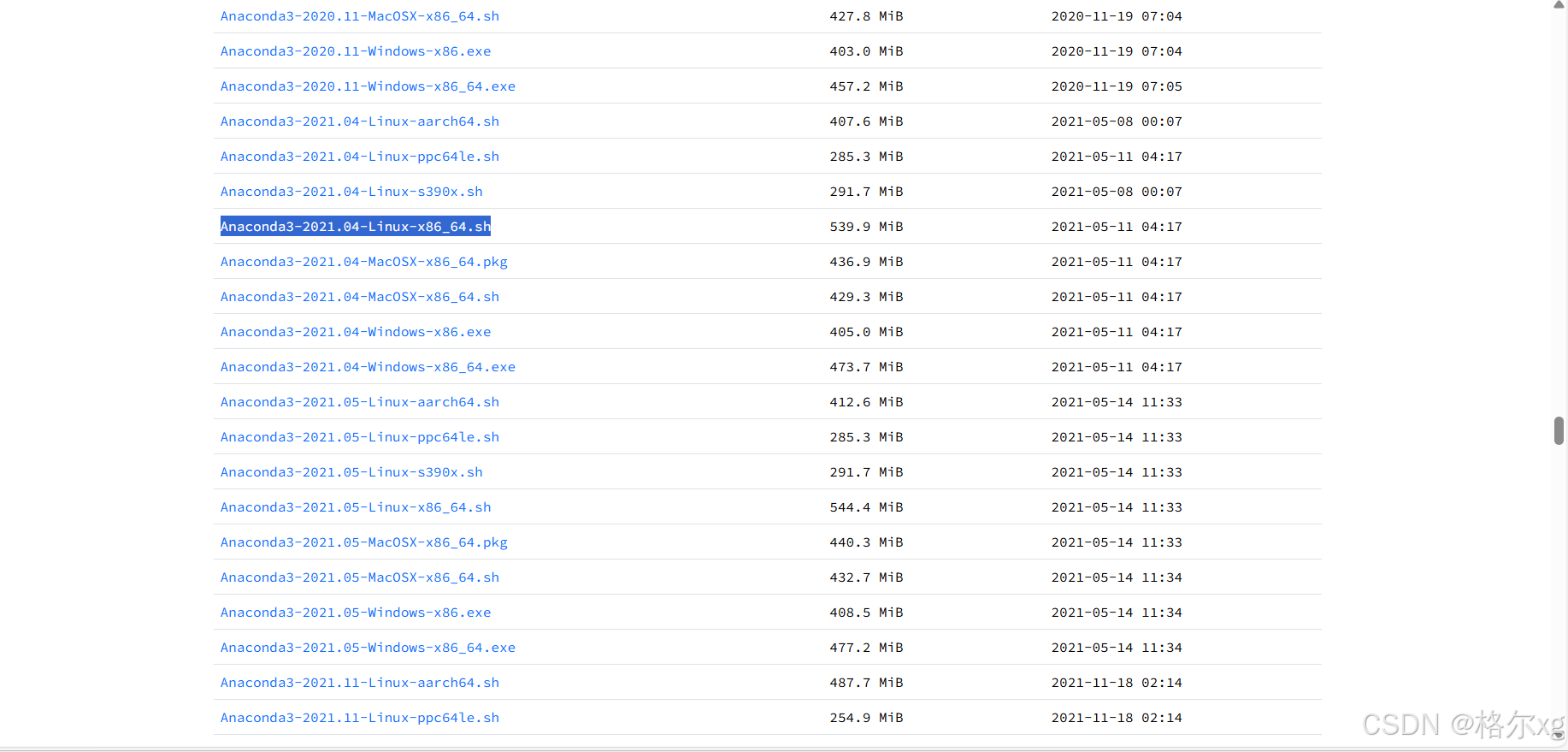The image size is (1568, 752).
Task: Click date 2021-05-14 11:34 of Windows-x86_64 row
Action: [x=1117, y=648]
